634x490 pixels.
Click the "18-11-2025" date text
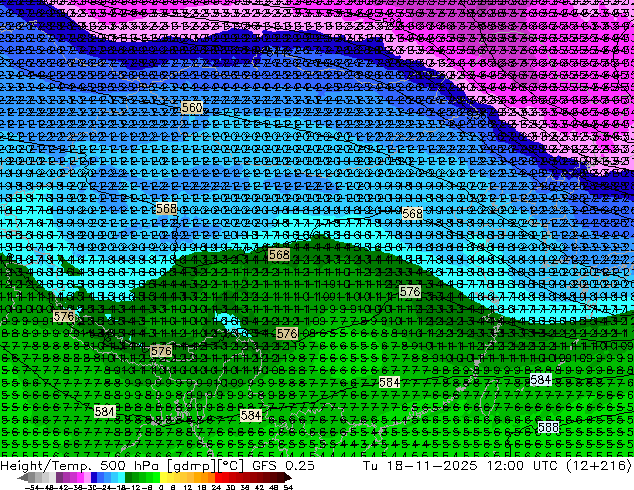[432, 465]
